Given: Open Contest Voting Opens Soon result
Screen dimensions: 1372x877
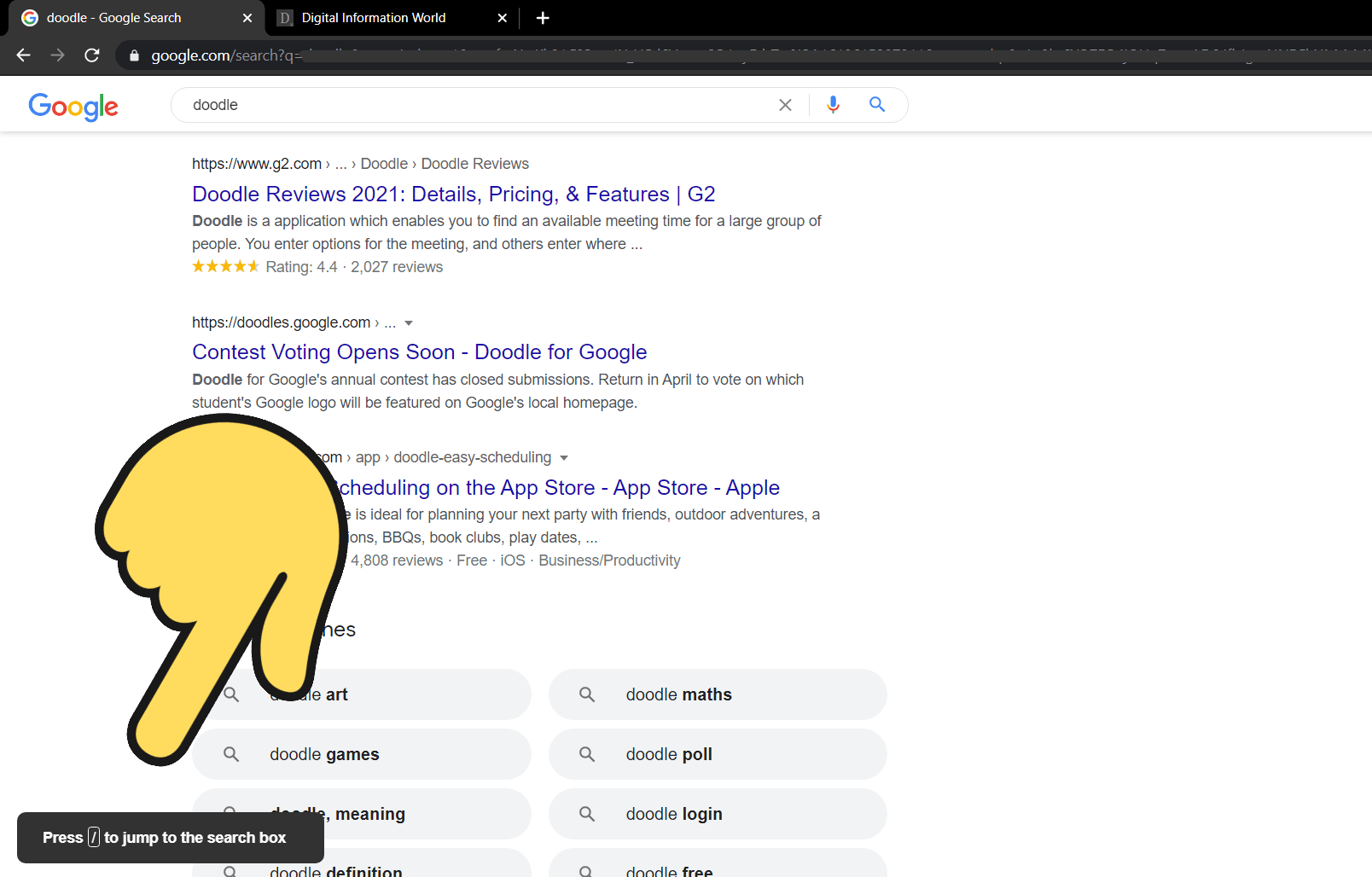Looking at the screenshot, I should pyautogui.click(x=419, y=352).
